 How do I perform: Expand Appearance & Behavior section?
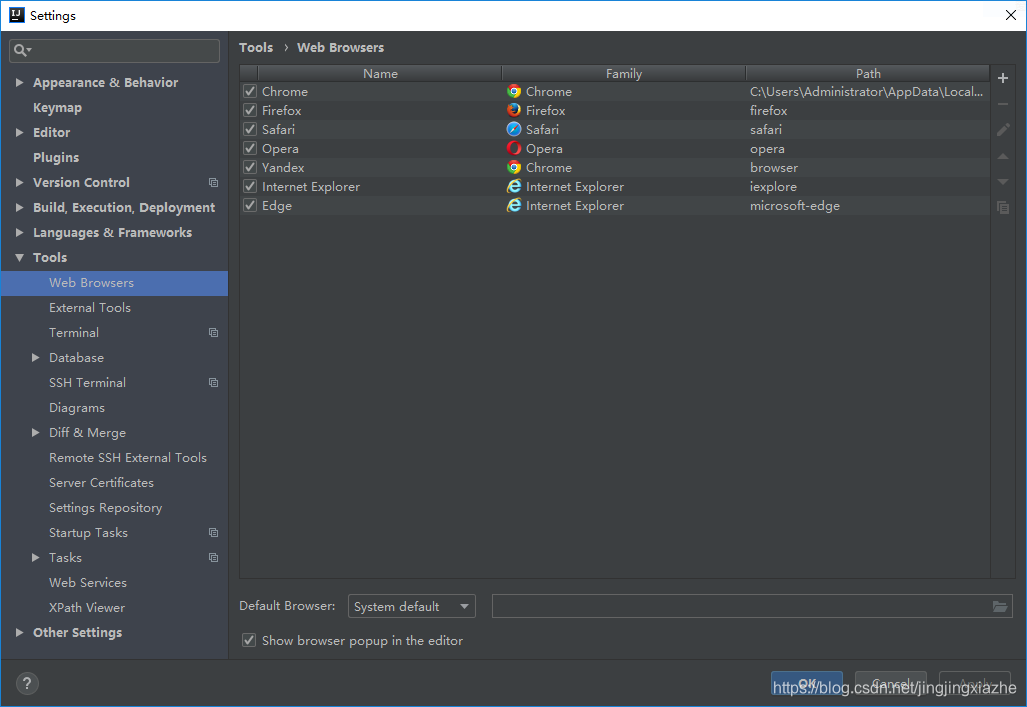20,83
